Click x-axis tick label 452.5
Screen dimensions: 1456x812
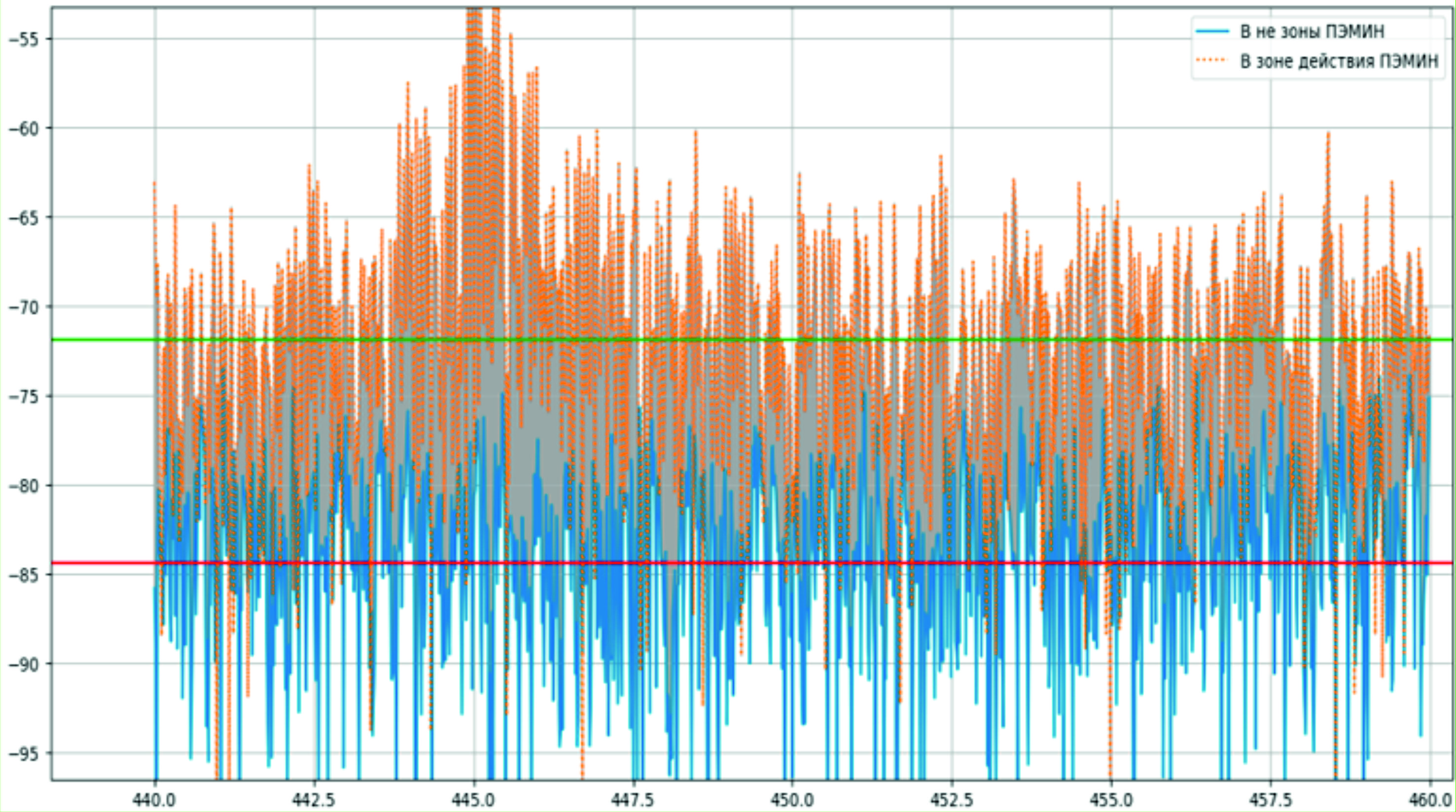[952, 800]
